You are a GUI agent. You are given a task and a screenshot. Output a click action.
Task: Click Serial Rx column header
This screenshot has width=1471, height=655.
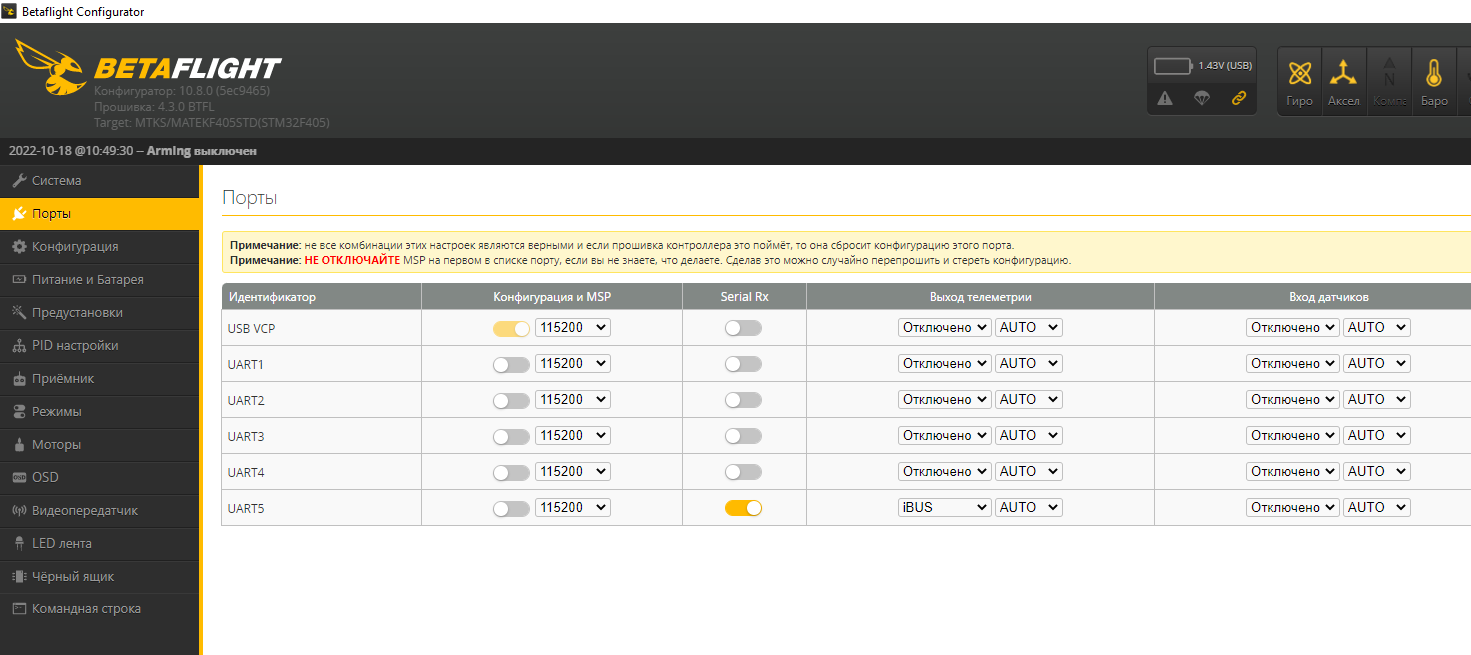tap(744, 297)
